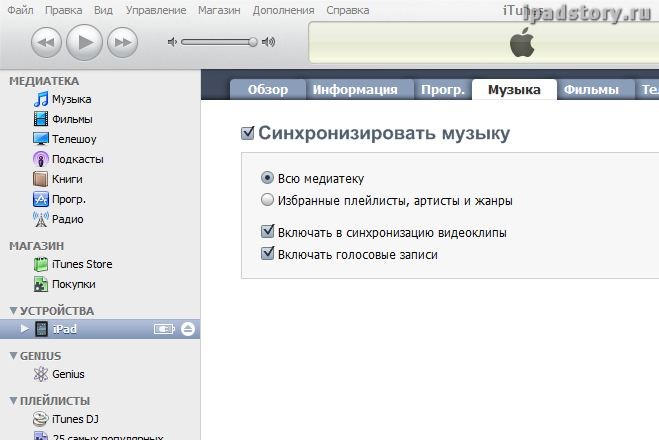Open the Genius atom icon
The height and width of the screenshot is (440, 659).
coord(41,374)
